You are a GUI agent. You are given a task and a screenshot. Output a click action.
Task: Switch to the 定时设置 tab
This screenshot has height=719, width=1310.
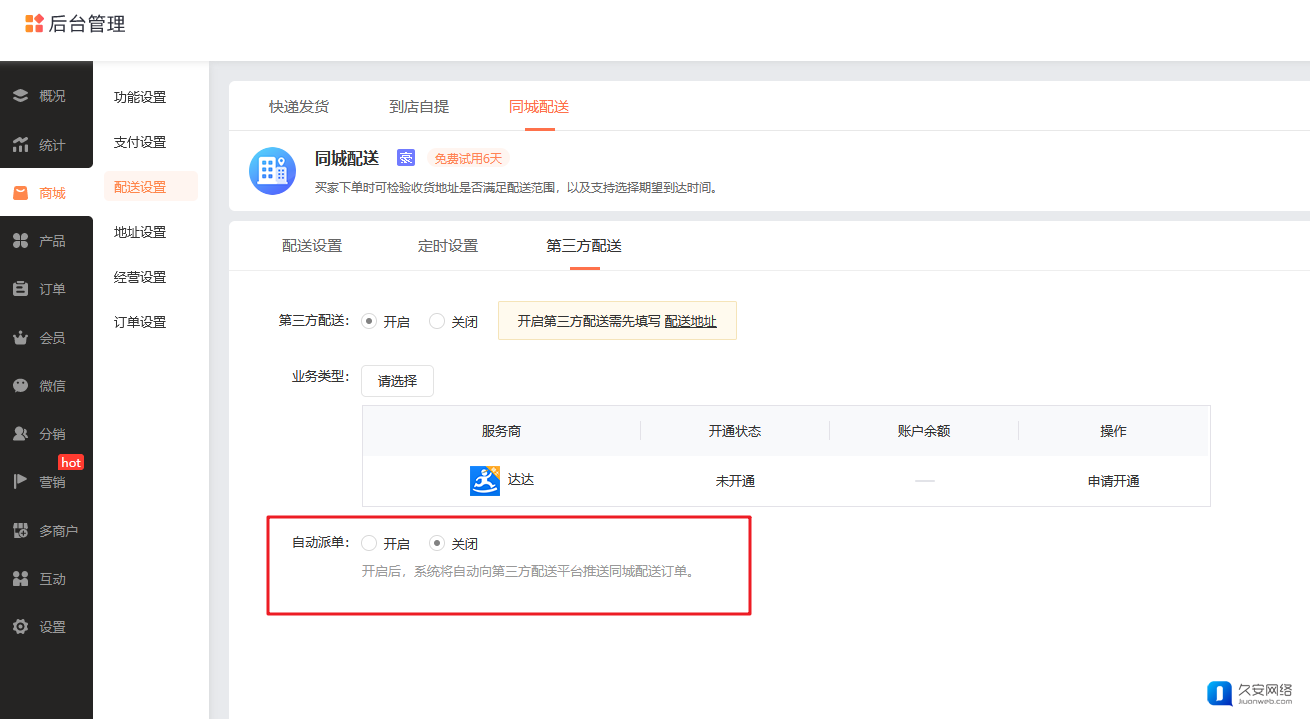tap(447, 246)
